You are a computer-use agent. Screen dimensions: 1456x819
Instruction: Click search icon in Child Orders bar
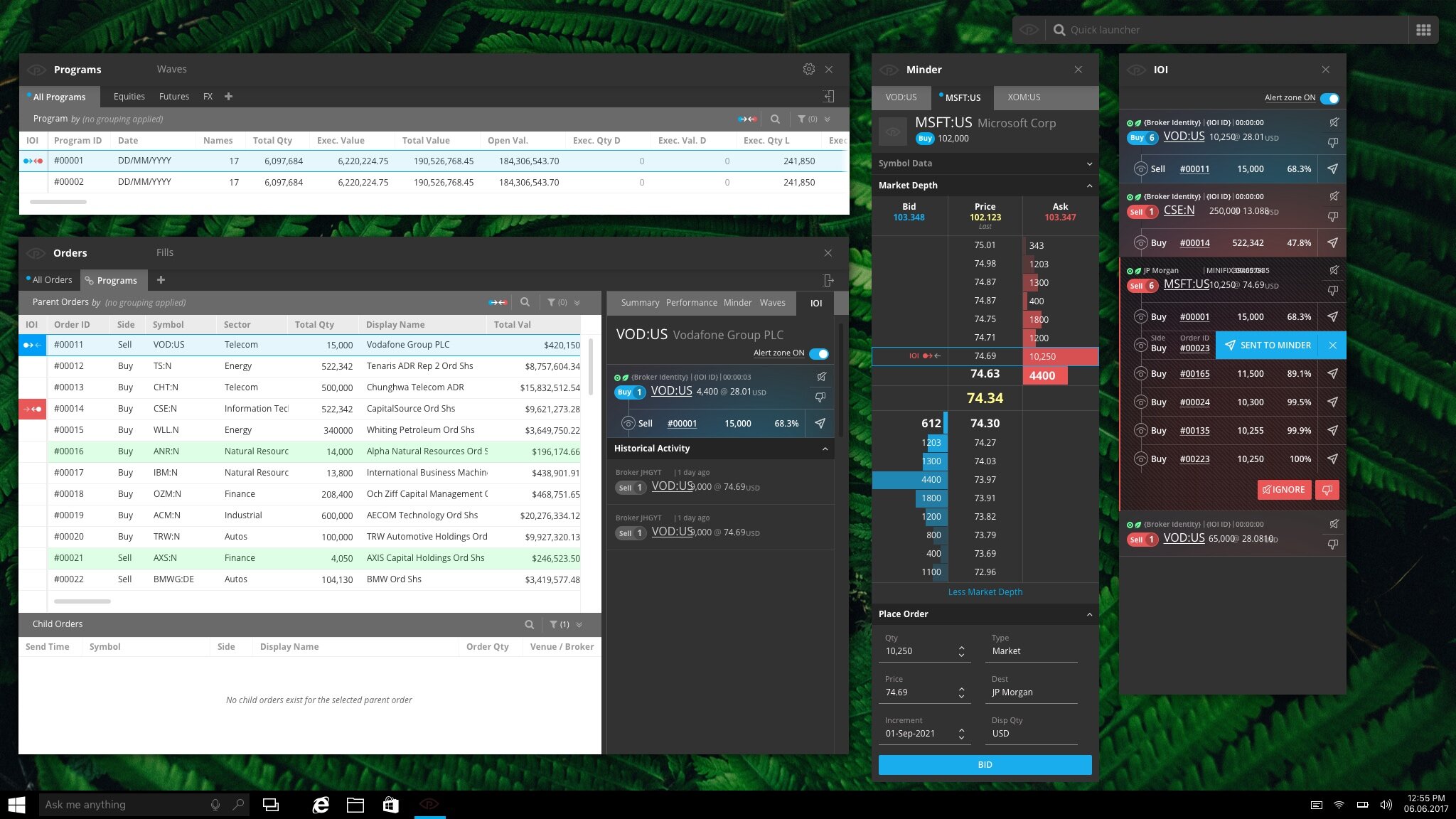coord(529,624)
